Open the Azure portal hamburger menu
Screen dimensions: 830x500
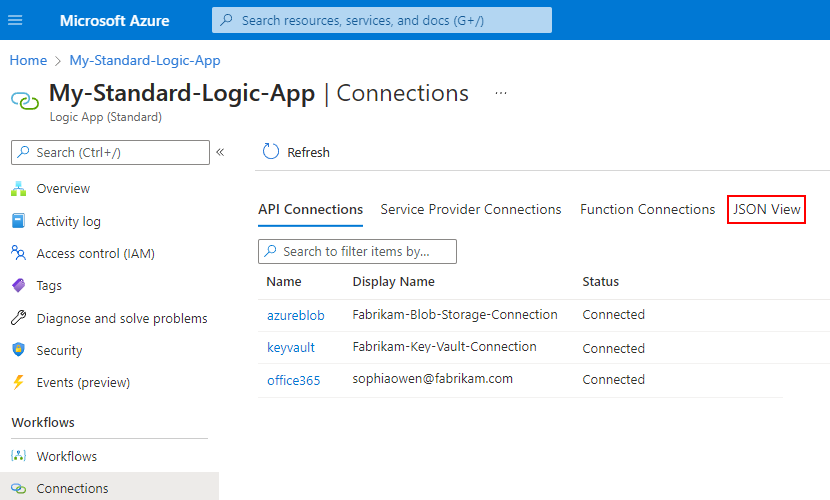click(x=15, y=20)
